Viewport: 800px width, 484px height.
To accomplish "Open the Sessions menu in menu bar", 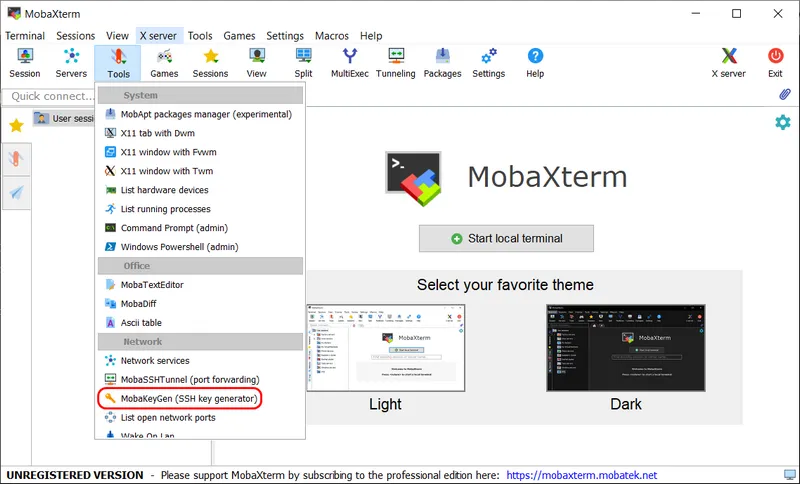I will click(76, 36).
